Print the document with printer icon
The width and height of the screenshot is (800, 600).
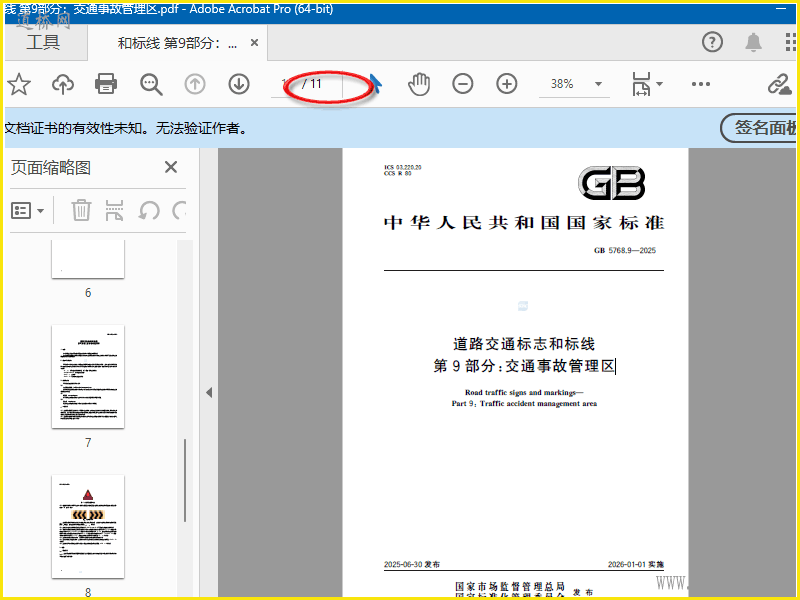pos(106,84)
